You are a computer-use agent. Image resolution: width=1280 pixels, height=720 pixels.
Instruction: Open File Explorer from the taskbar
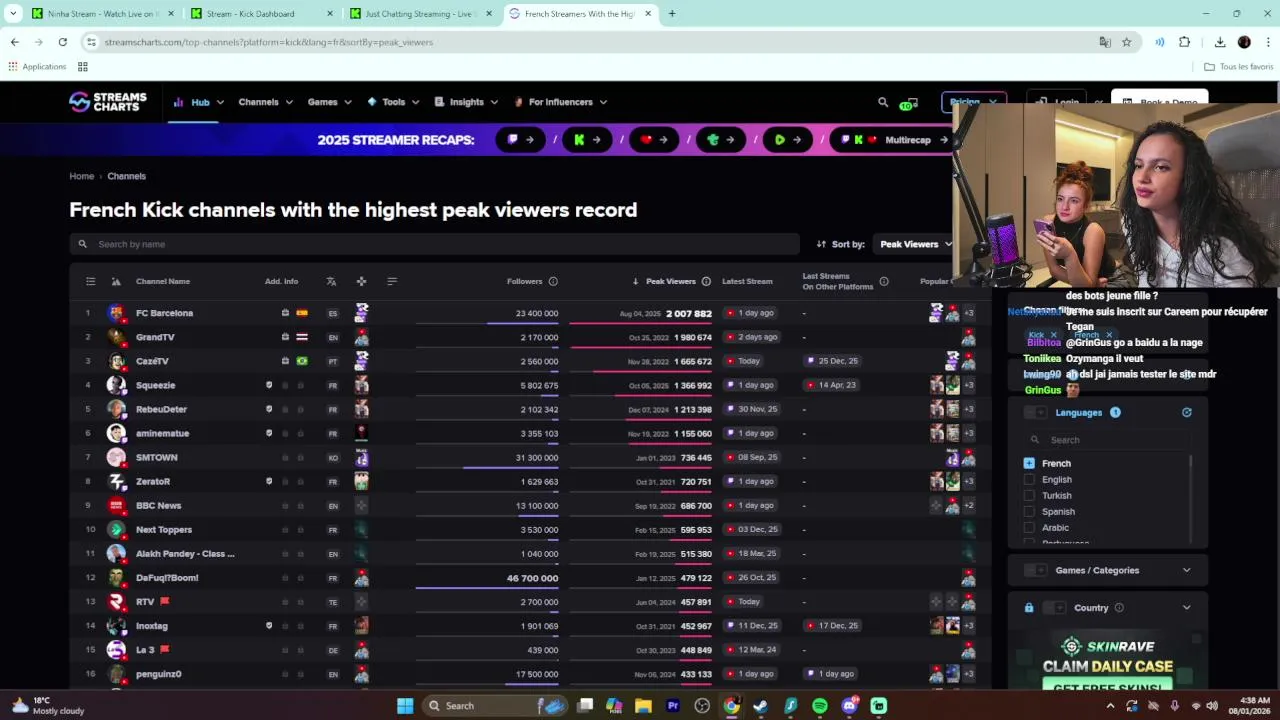(x=643, y=706)
